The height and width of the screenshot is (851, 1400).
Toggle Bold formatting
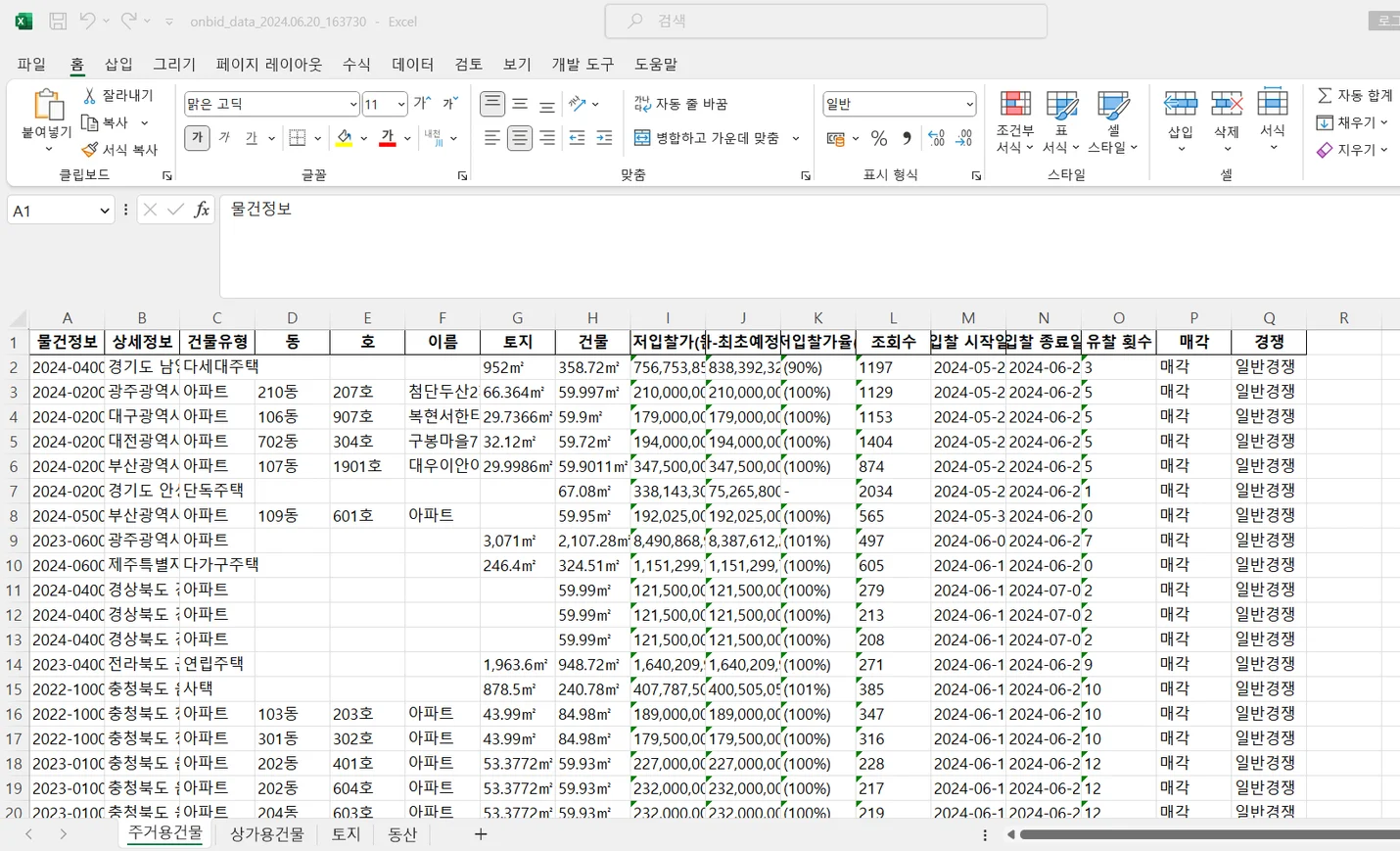click(x=198, y=138)
